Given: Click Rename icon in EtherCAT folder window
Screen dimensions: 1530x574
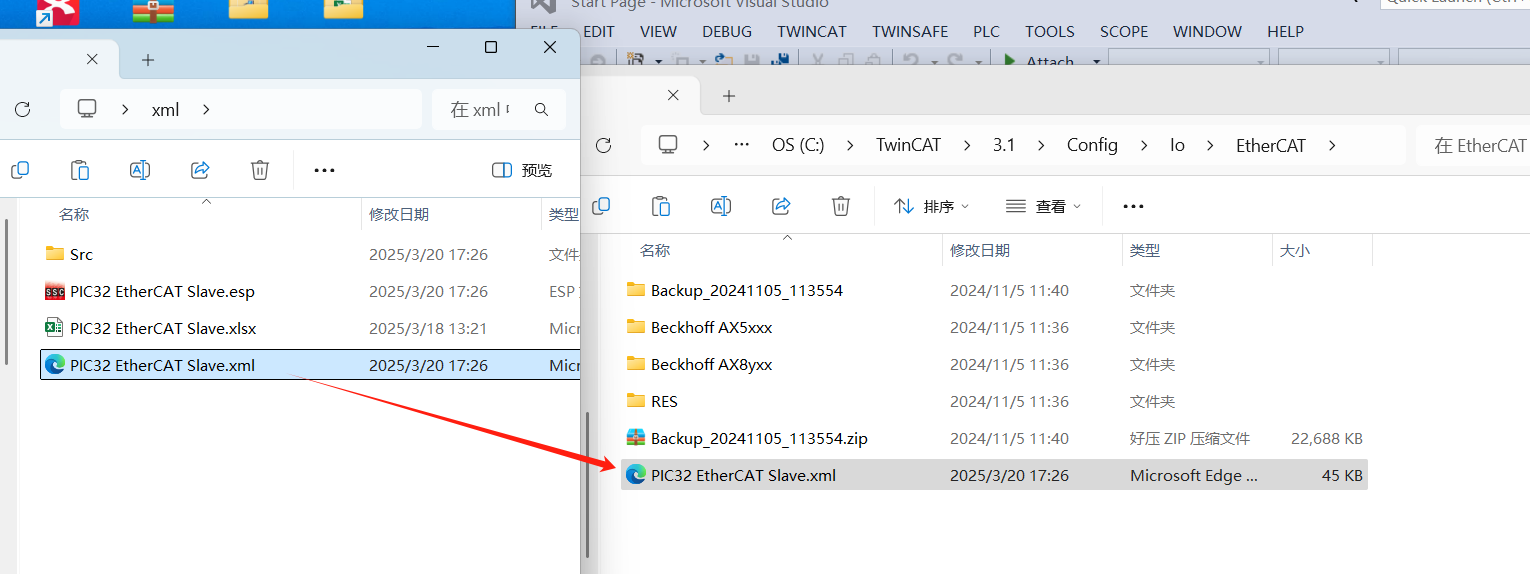Looking at the screenshot, I should (721, 206).
